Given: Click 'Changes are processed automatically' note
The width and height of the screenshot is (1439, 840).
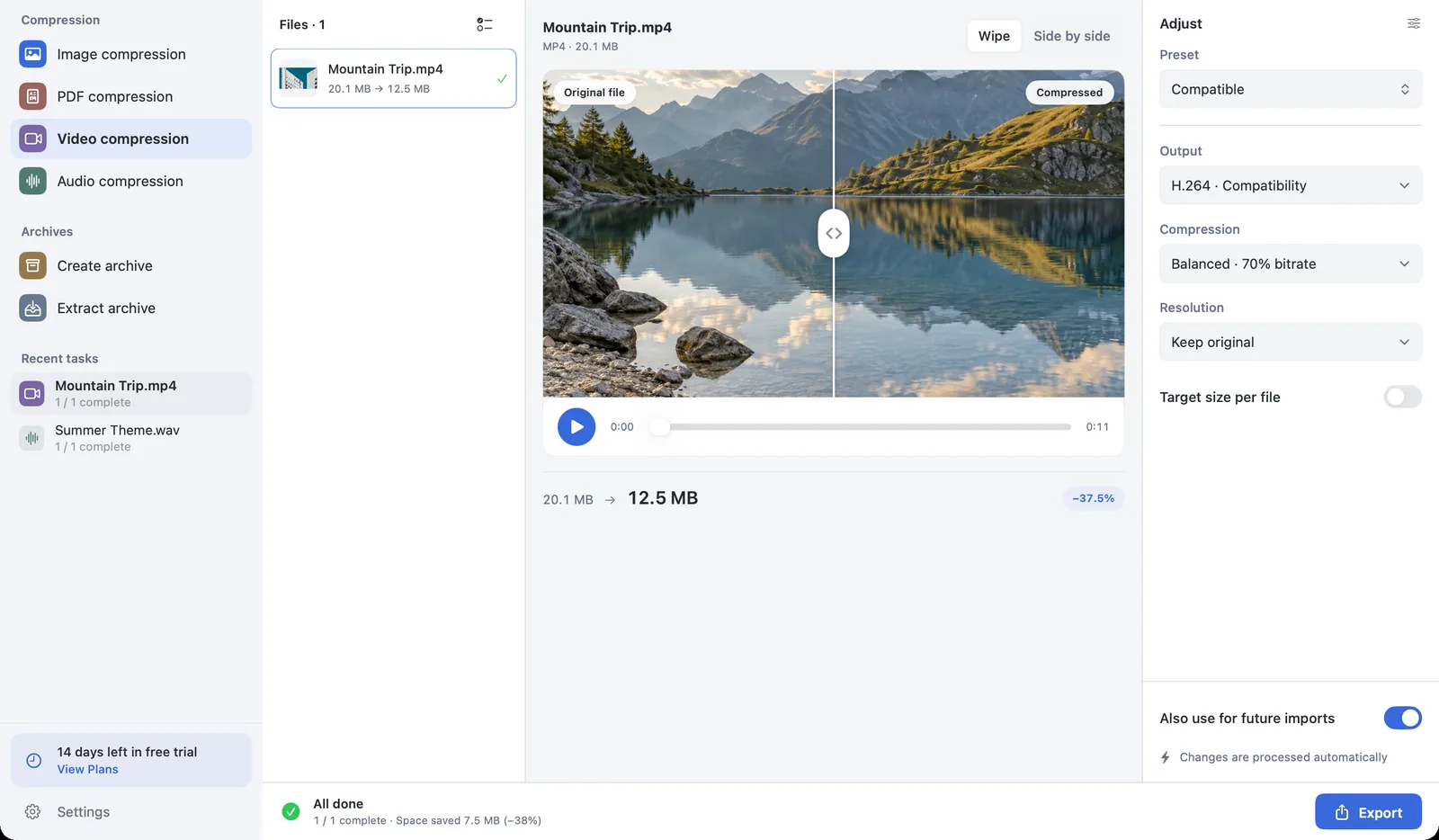Looking at the screenshot, I should pyautogui.click(x=1283, y=757).
